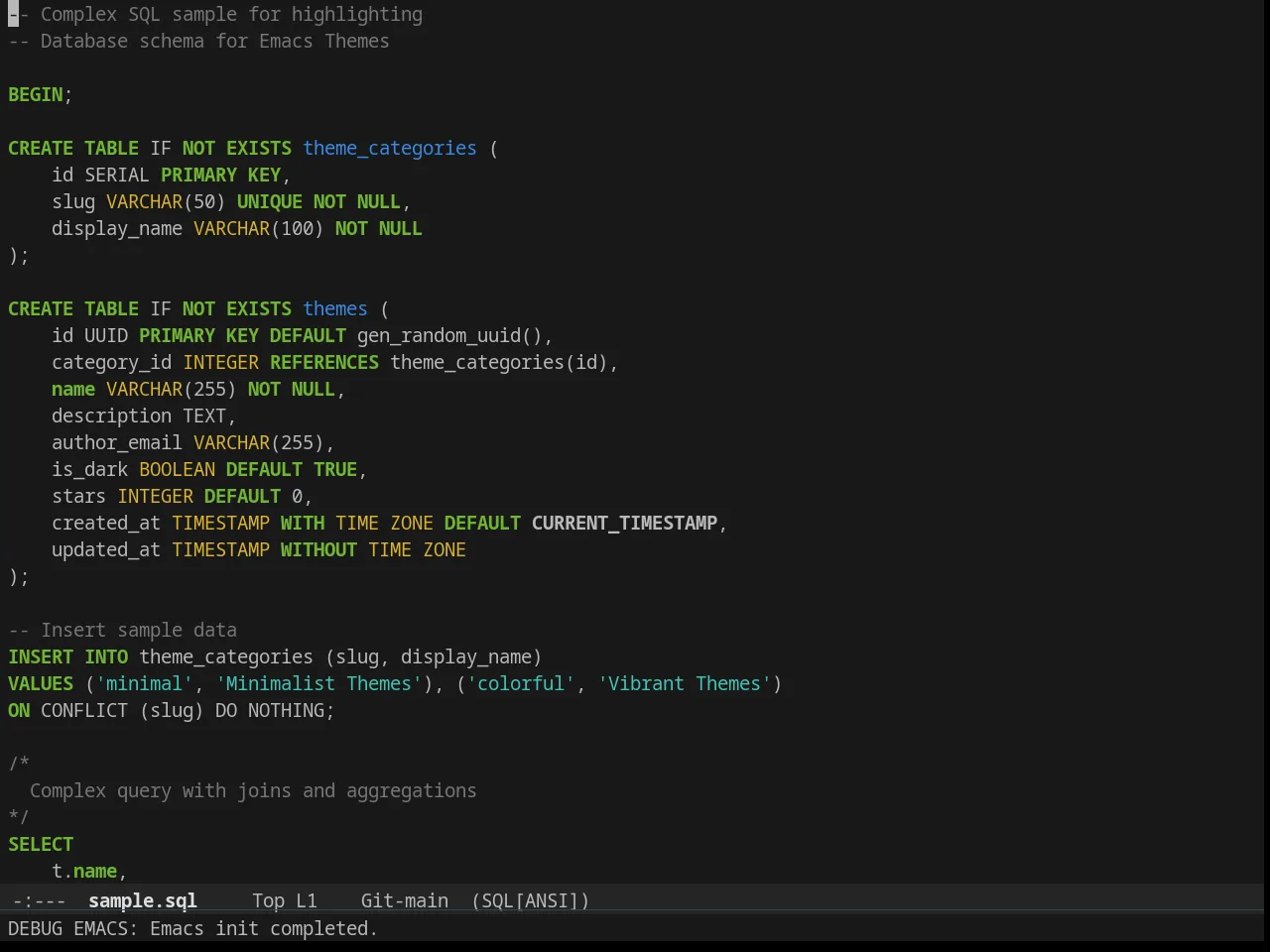Viewport: 1270px width, 952px height.
Task: Click gen_random_uuid() function call
Action: (449, 335)
